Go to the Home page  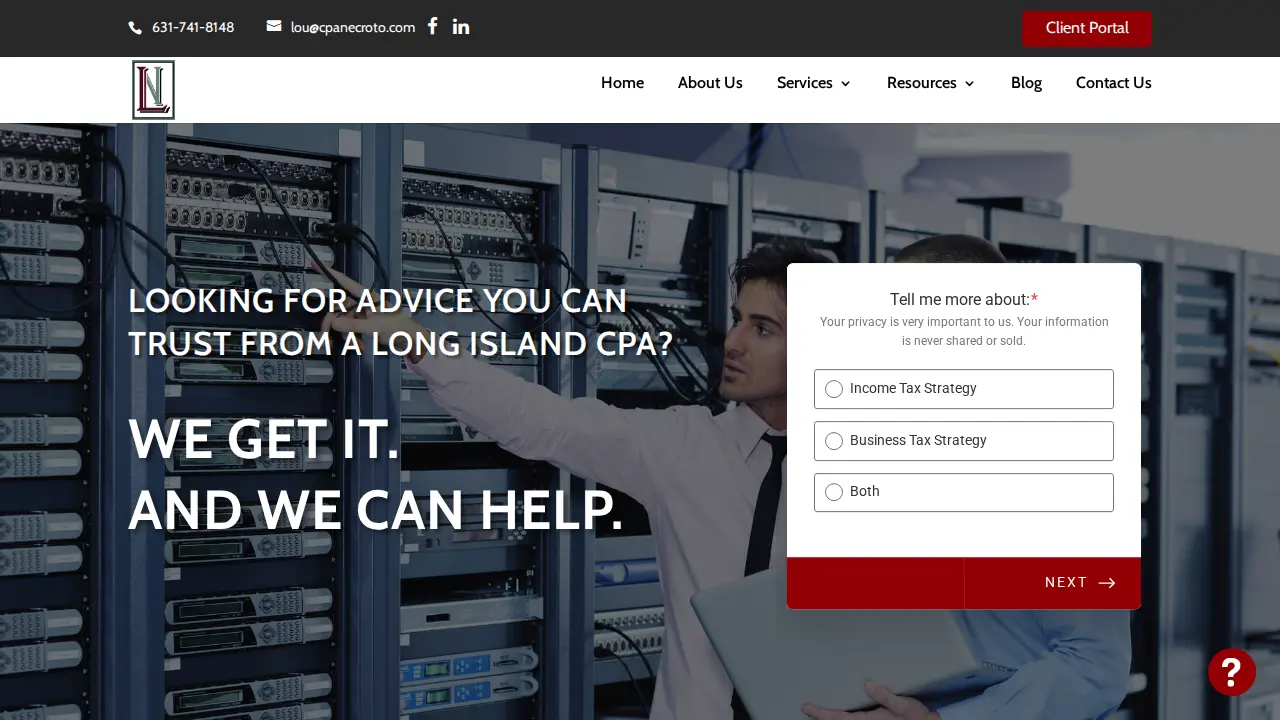coord(622,83)
